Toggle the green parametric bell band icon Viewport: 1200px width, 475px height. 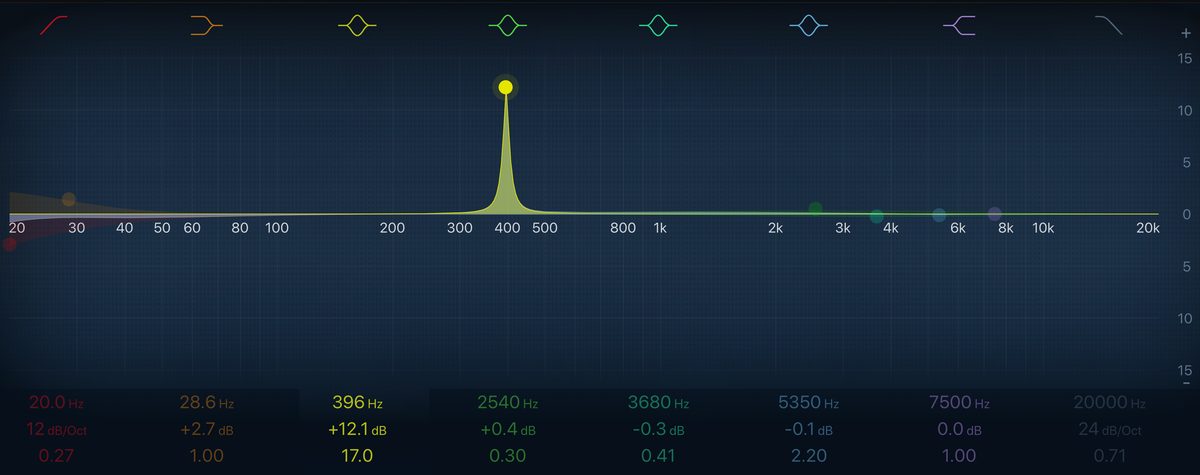(508, 26)
